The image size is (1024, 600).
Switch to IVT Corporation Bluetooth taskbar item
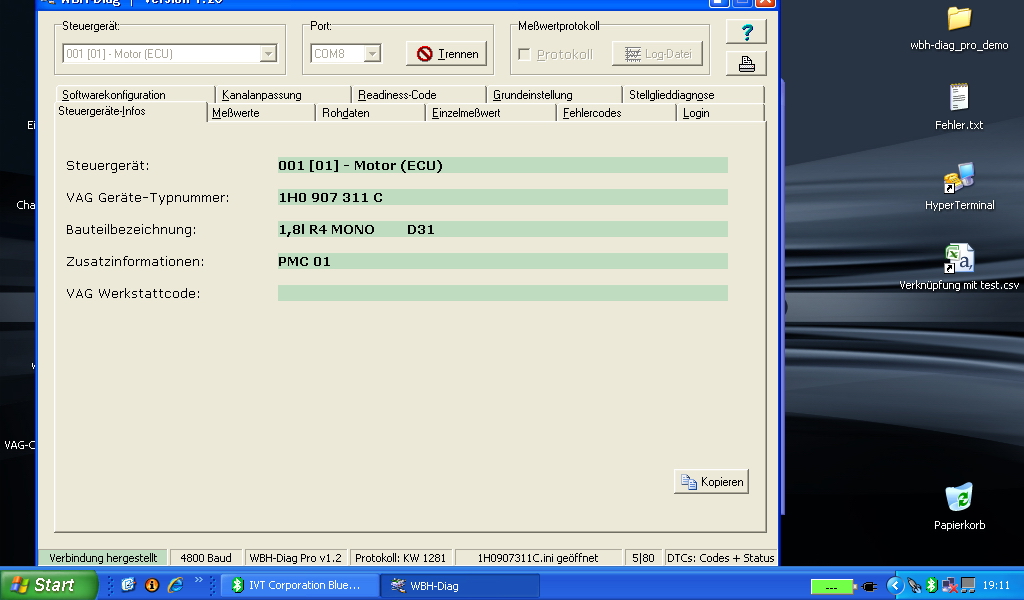click(x=300, y=585)
